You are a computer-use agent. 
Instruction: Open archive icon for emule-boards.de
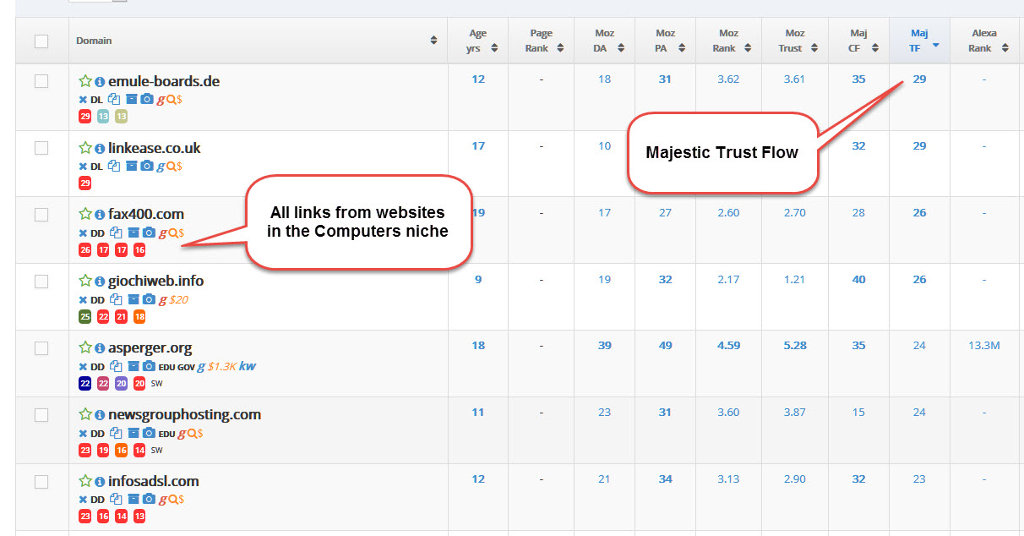pos(131,99)
